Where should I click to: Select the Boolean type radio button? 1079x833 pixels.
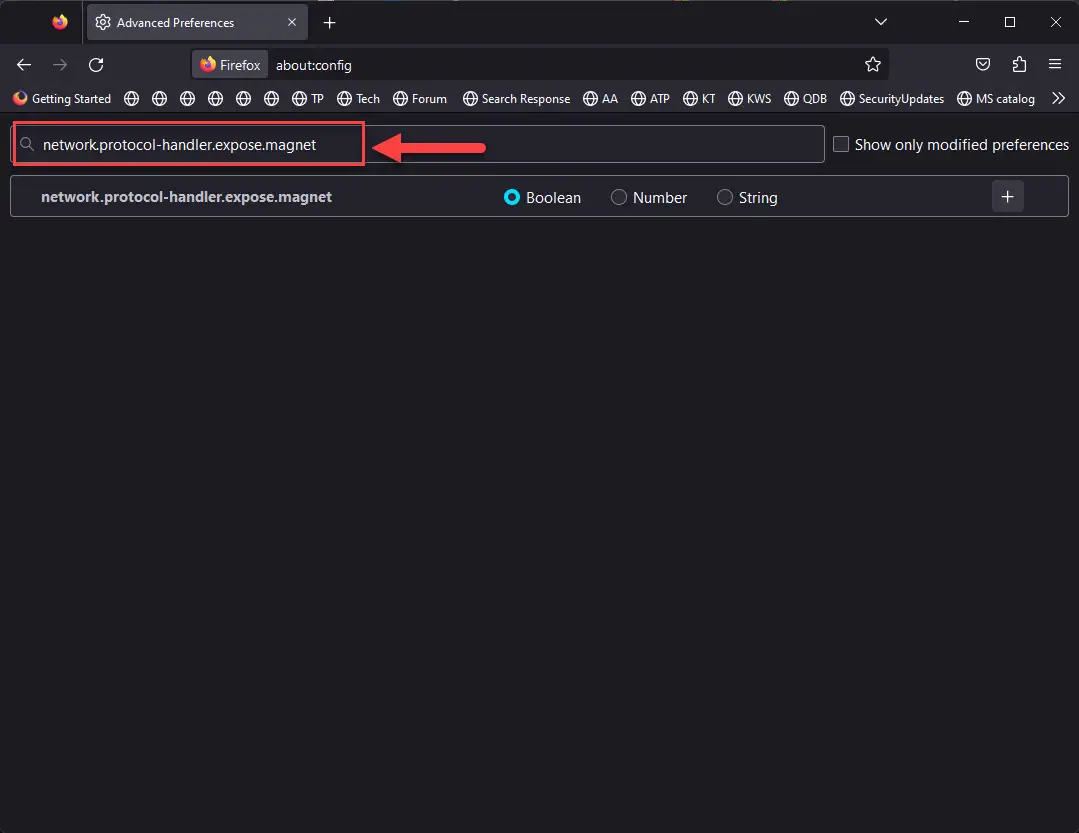tap(511, 197)
